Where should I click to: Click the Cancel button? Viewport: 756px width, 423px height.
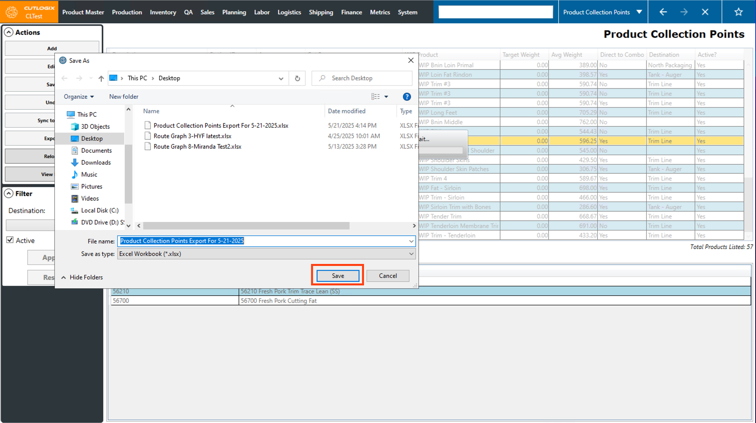pos(388,276)
